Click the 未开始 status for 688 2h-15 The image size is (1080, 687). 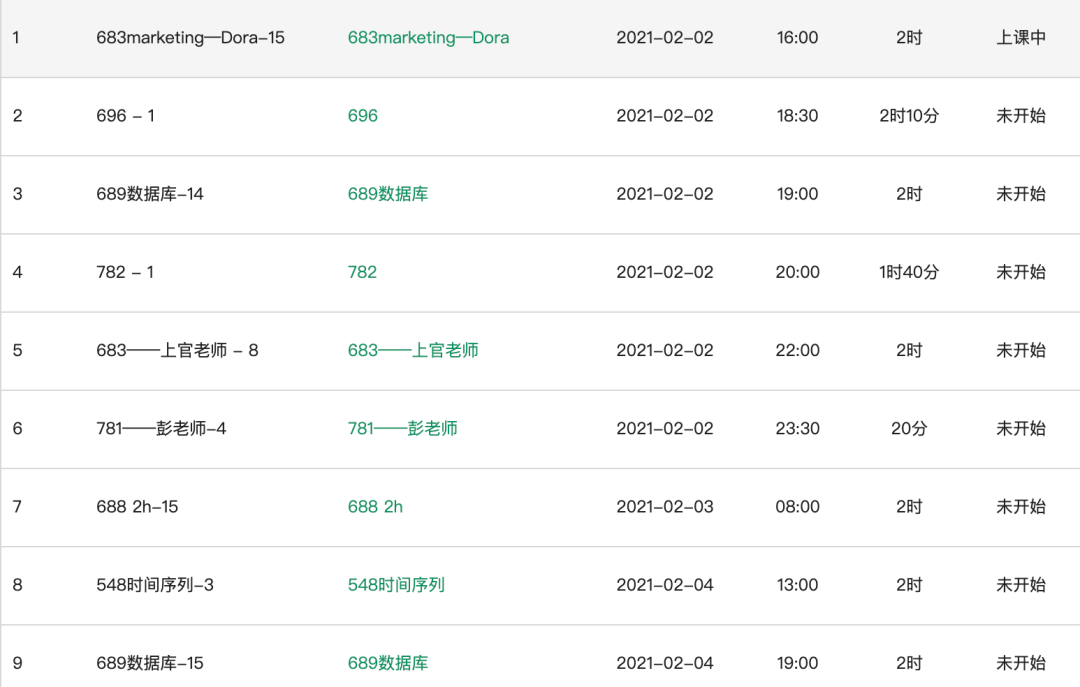tap(1020, 507)
